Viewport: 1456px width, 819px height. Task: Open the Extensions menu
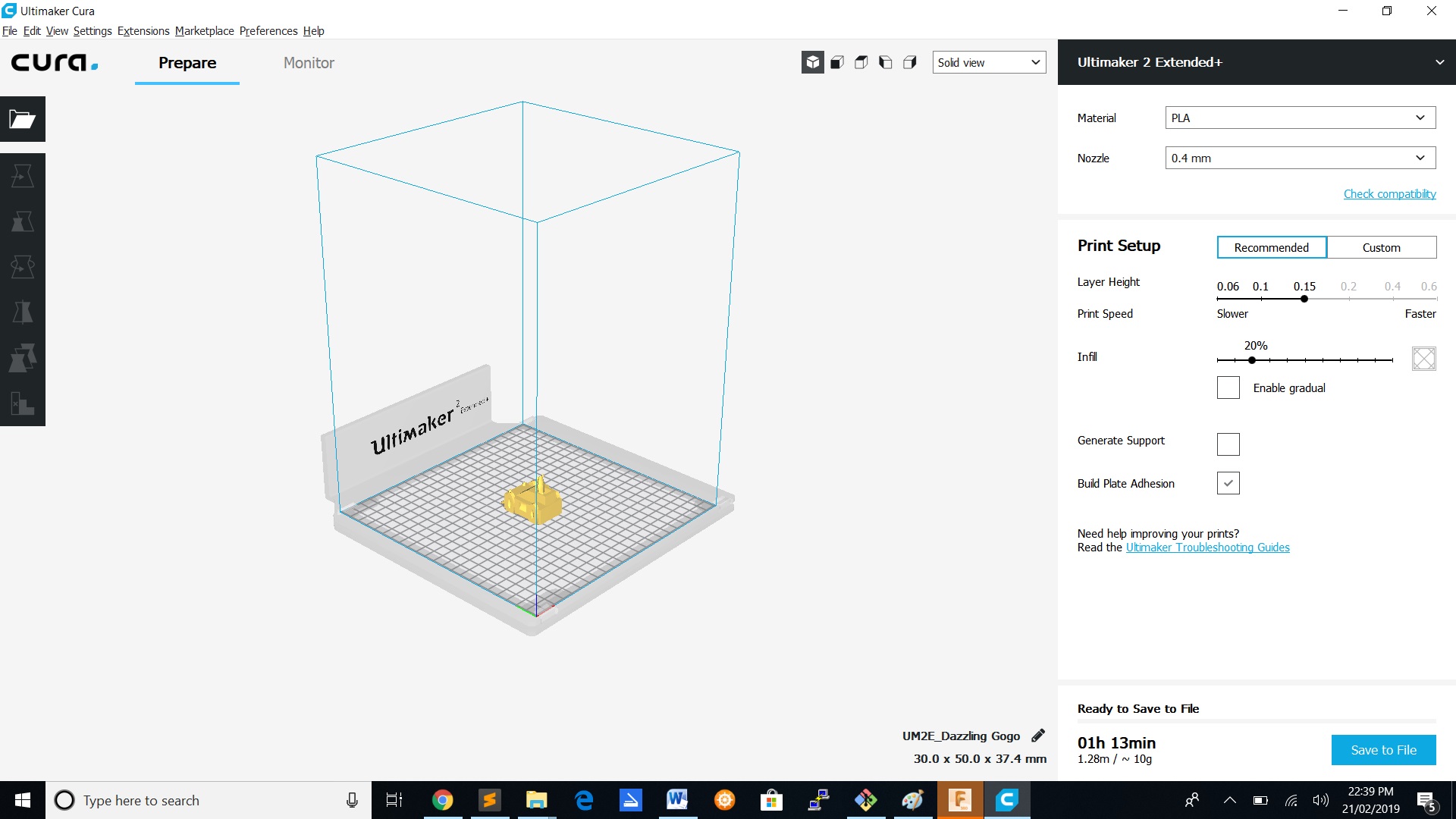[143, 31]
